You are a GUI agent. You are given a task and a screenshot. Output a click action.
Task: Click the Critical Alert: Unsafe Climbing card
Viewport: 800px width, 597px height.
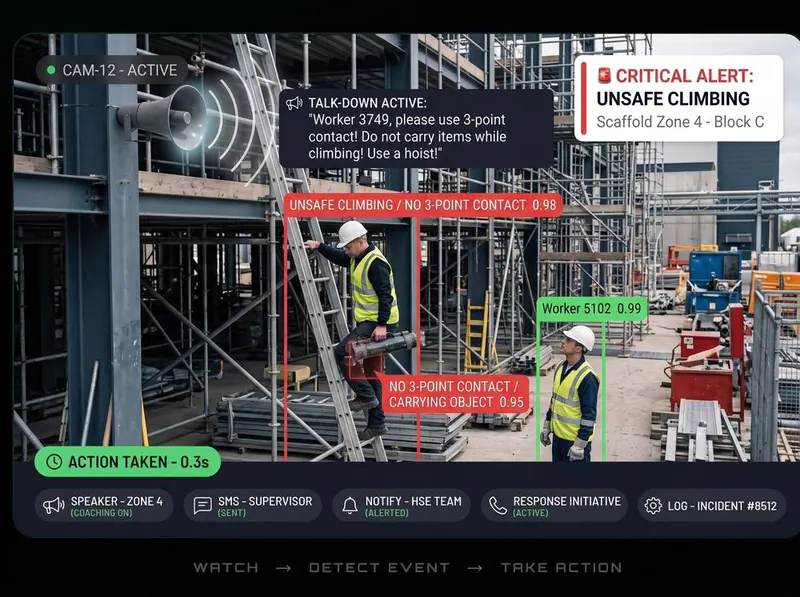[679, 98]
